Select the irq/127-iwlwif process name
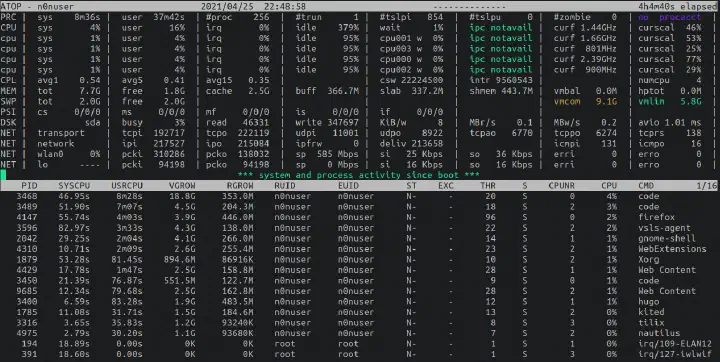Image resolution: width=720 pixels, height=362 pixels. point(675,354)
